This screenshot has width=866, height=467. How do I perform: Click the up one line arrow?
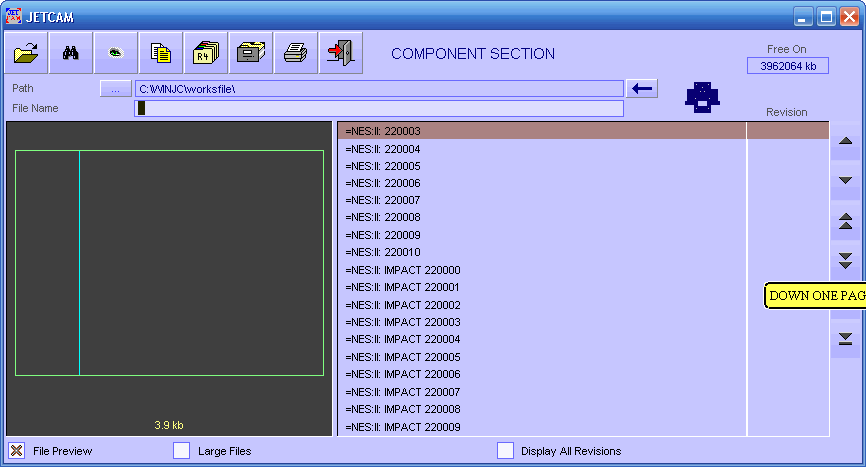coord(845,141)
